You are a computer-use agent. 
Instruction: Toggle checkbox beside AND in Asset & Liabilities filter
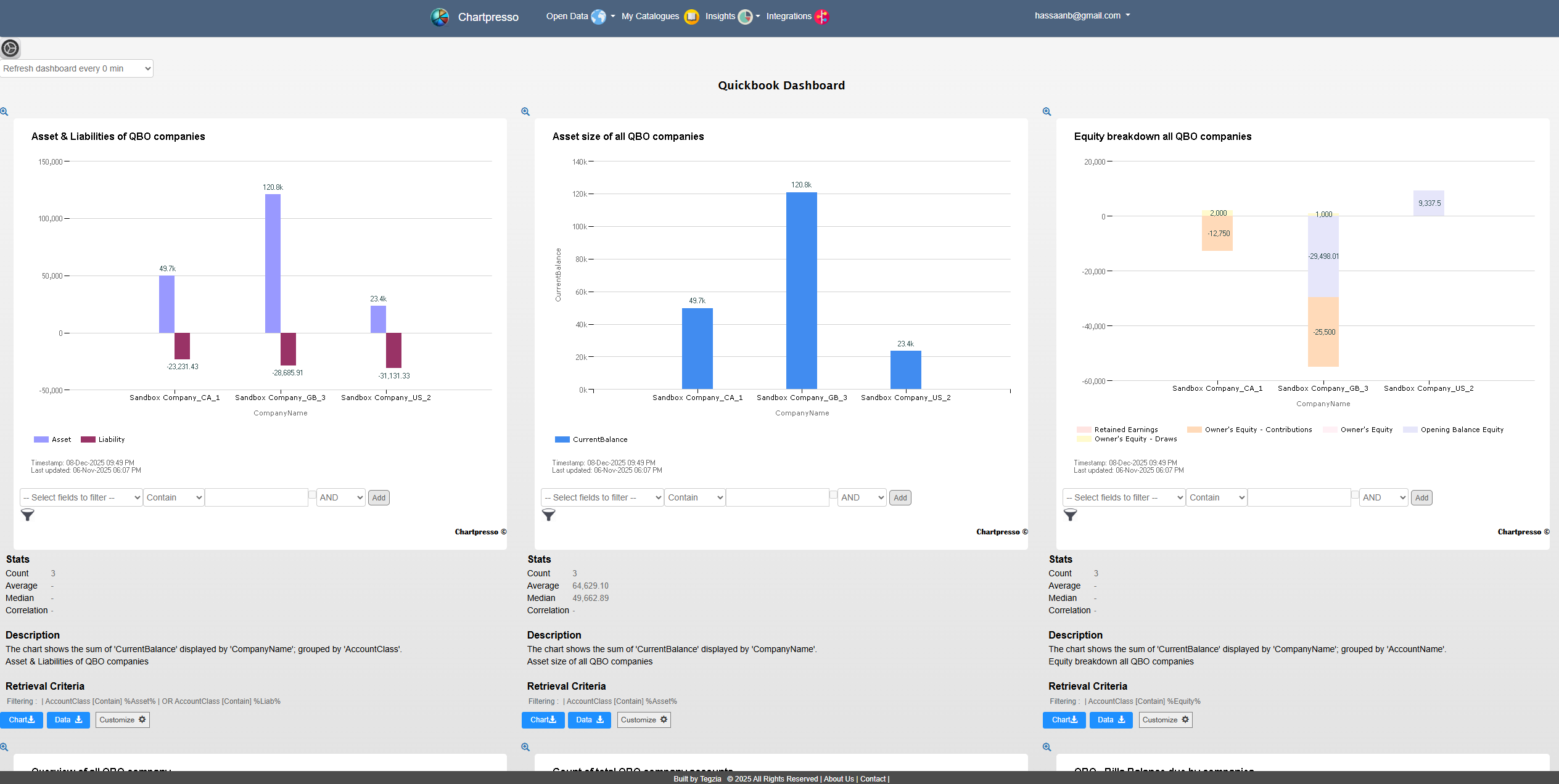point(313,494)
